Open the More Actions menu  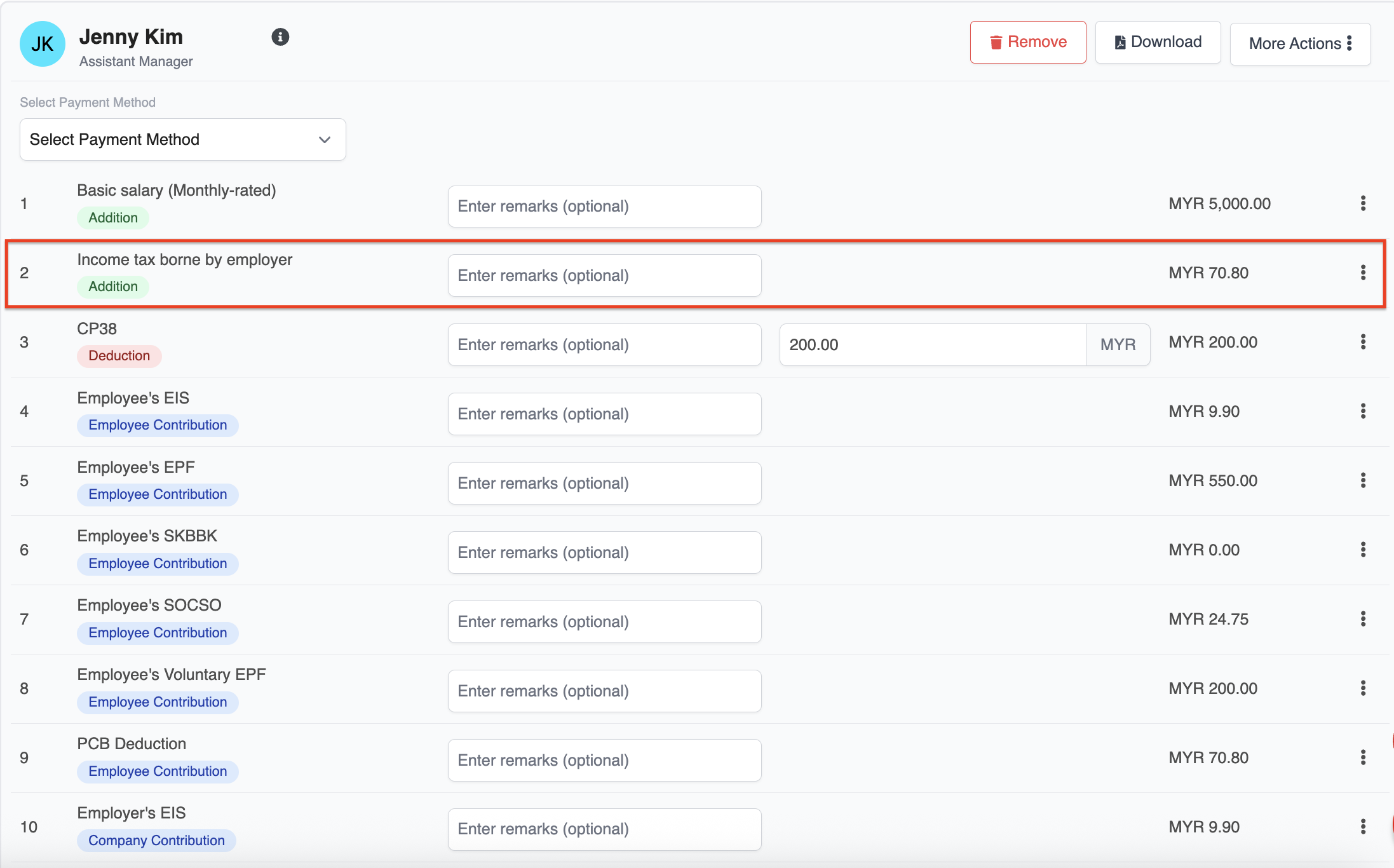pyautogui.click(x=1300, y=44)
